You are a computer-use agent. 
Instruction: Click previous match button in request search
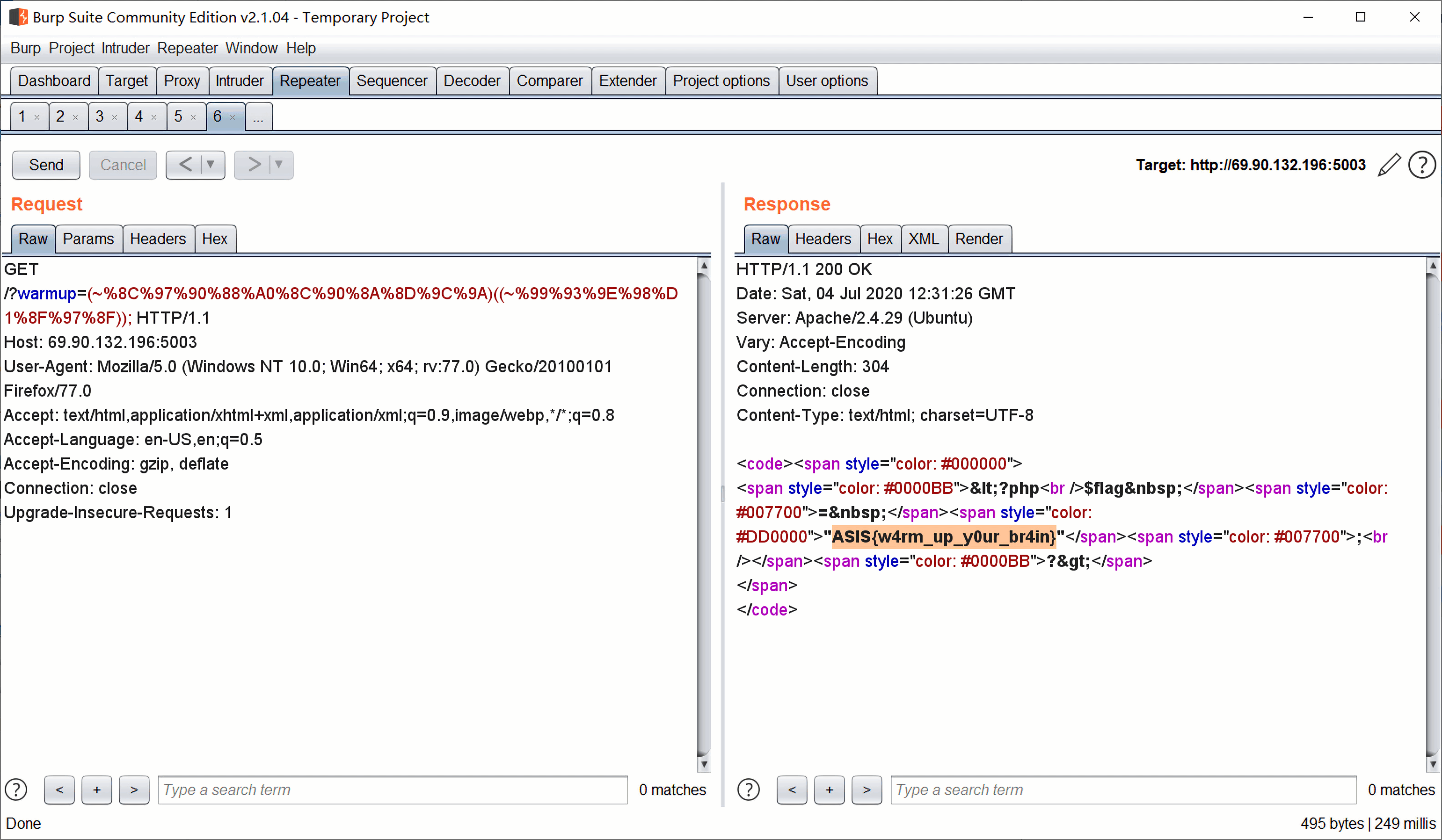(x=59, y=789)
